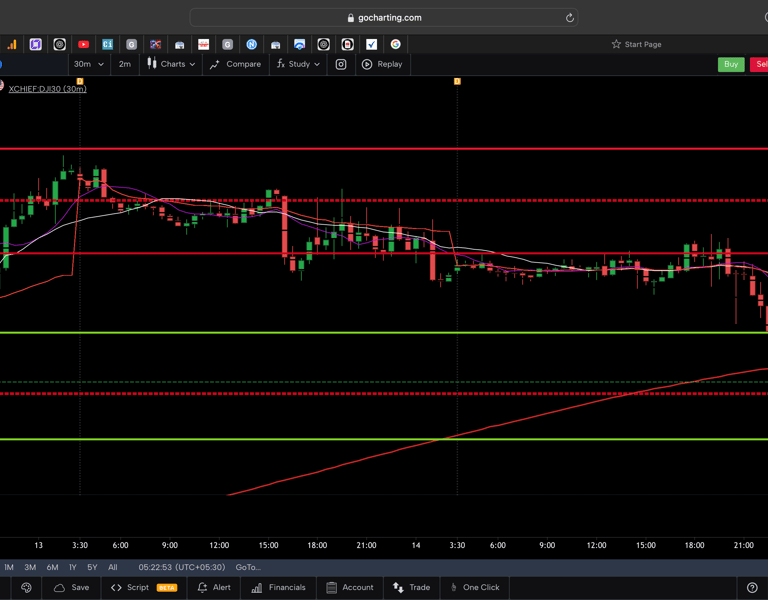Select the dashed dark green horizontal line
The width and height of the screenshot is (768, 600).
pos(384,382)
